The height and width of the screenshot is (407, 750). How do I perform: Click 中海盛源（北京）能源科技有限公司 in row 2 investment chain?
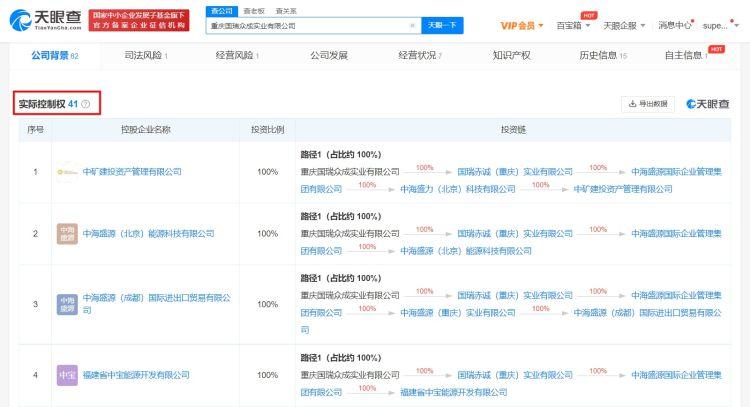click(x=466, y=251)
